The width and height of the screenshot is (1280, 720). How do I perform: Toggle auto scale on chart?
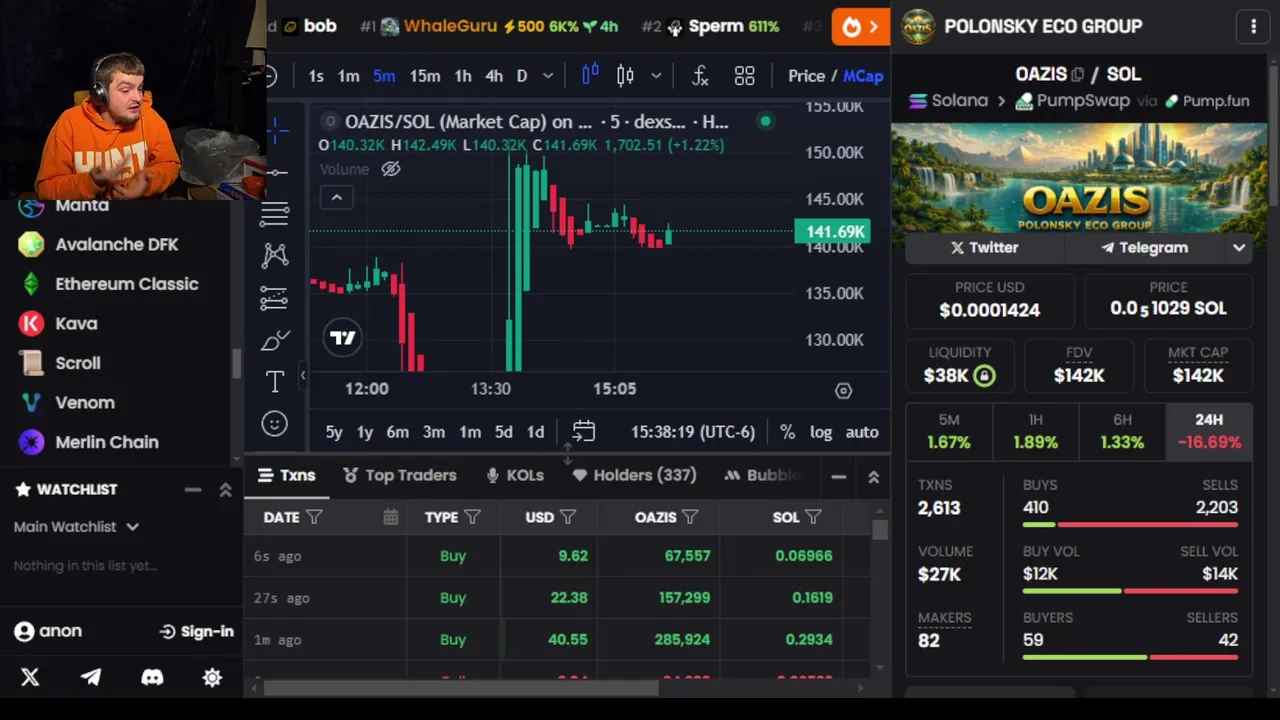[862, 432]
